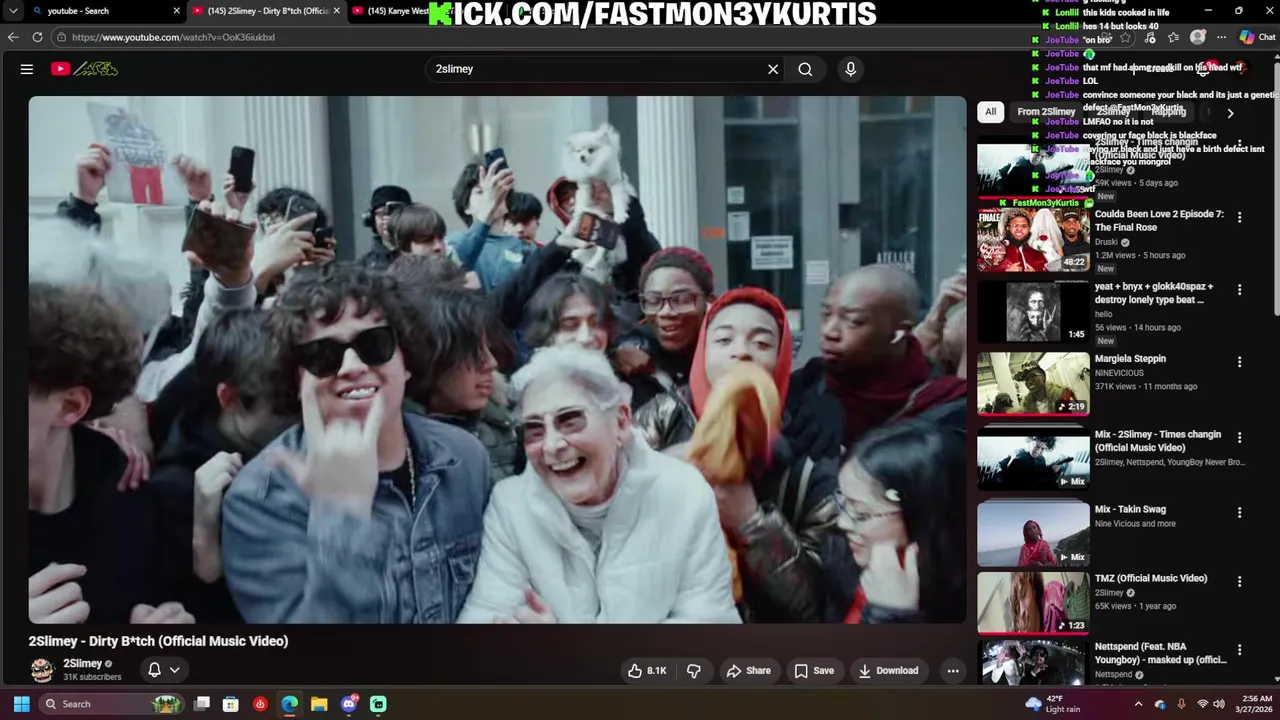Open options menu for 'yeat + bnyx' video
The image size is (1280, 720).
pyautogui.click(x=1239, y=290)
